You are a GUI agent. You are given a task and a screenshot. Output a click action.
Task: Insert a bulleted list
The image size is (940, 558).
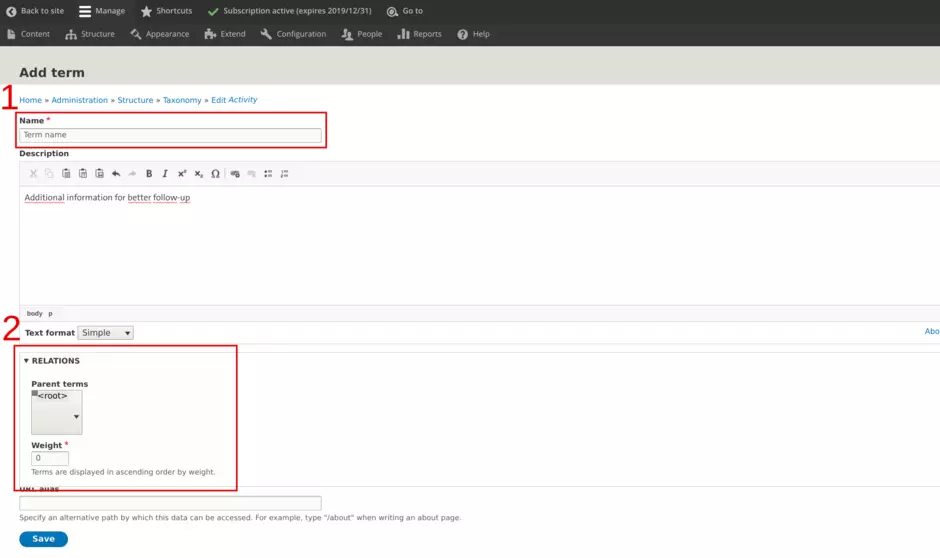coord(268,174)
